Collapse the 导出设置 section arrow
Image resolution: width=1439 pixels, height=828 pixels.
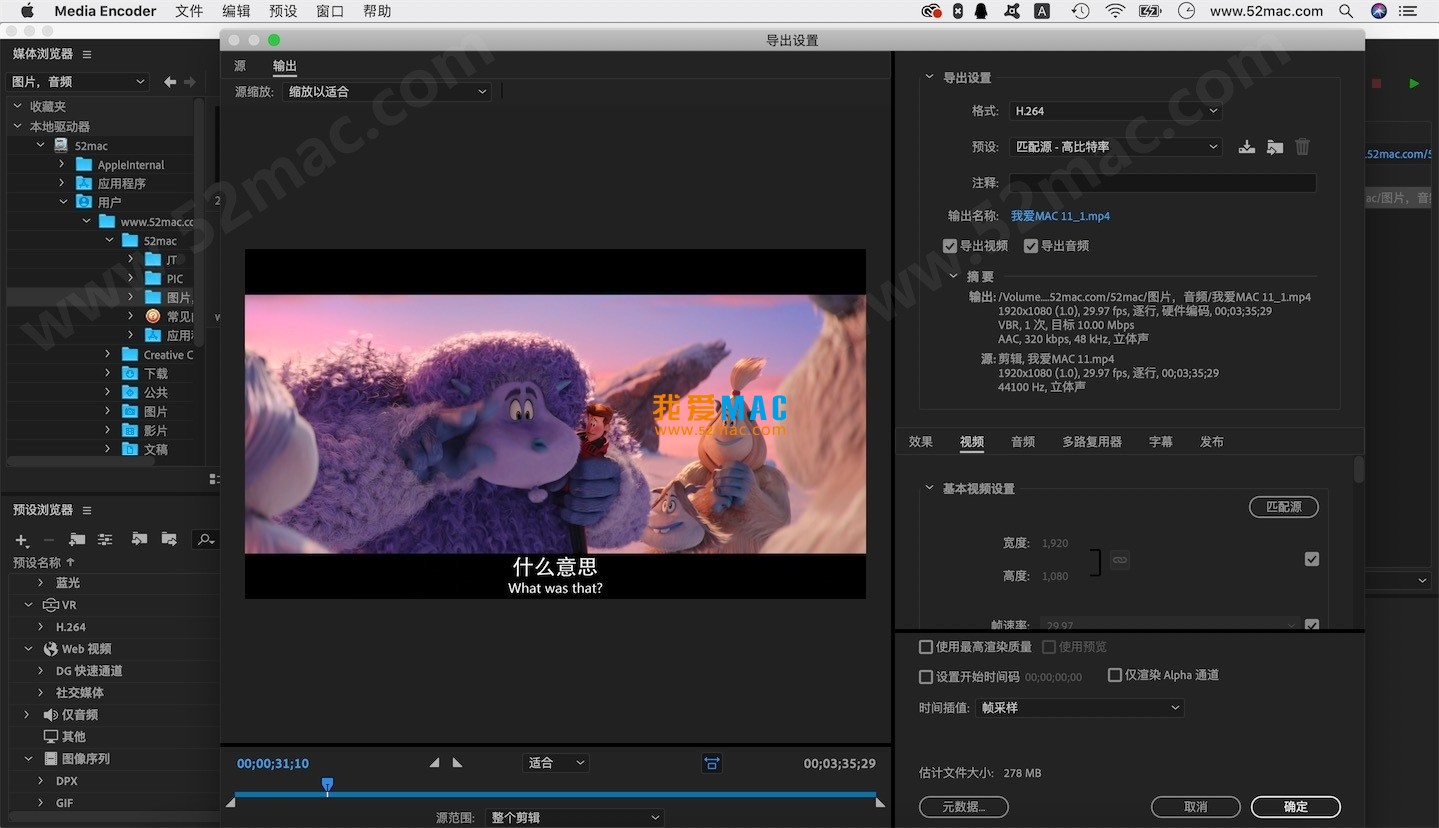click(x=929, y=77)
